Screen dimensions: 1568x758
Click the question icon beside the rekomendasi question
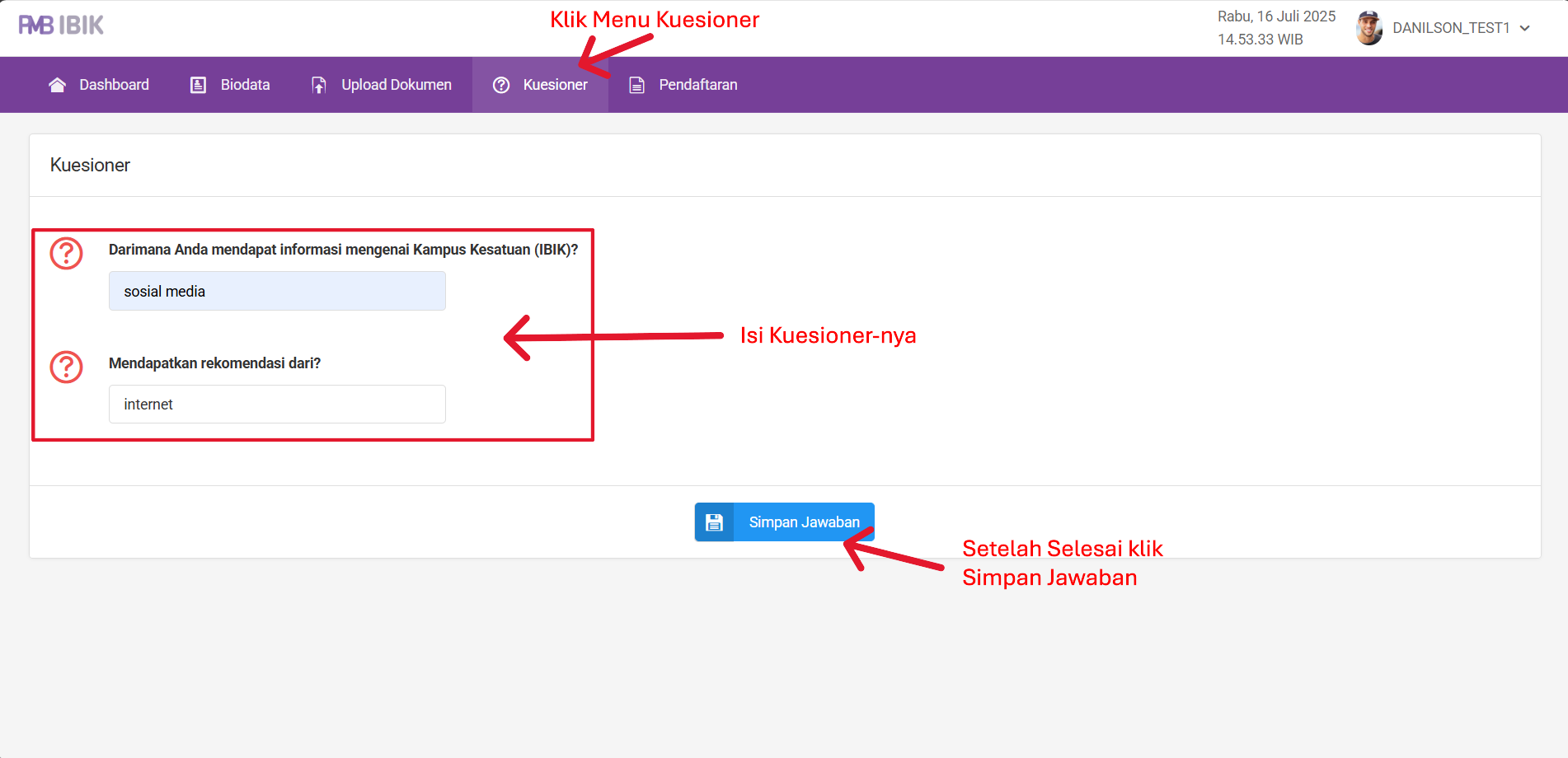67,367
